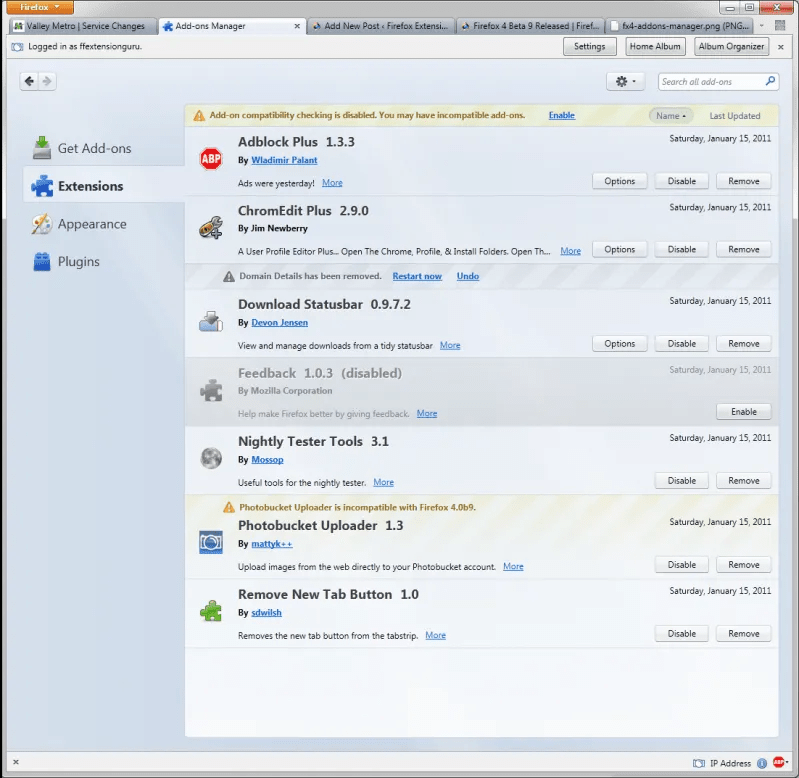Disable Remove New Tab Button extension

coord(681,633)
